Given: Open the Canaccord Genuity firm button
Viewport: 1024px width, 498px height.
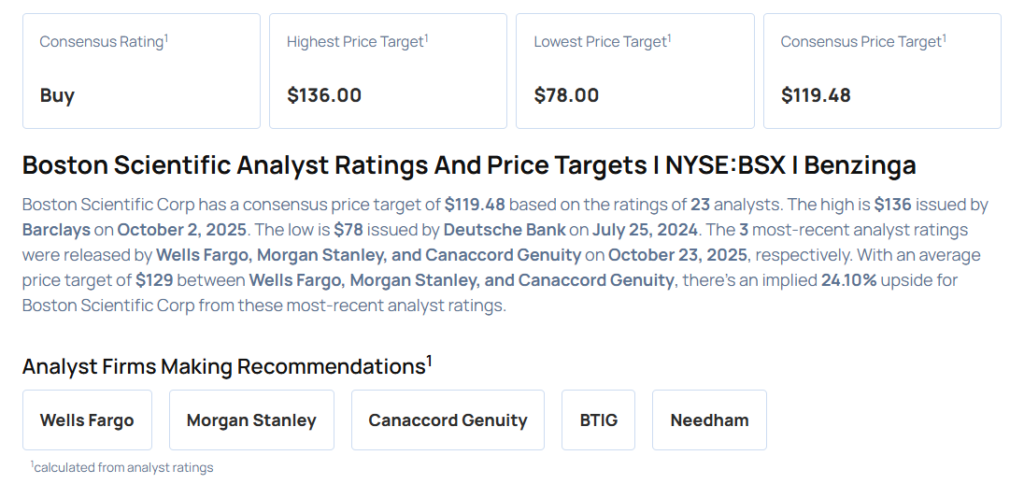Looking at the screenshot, I should 447,420.
